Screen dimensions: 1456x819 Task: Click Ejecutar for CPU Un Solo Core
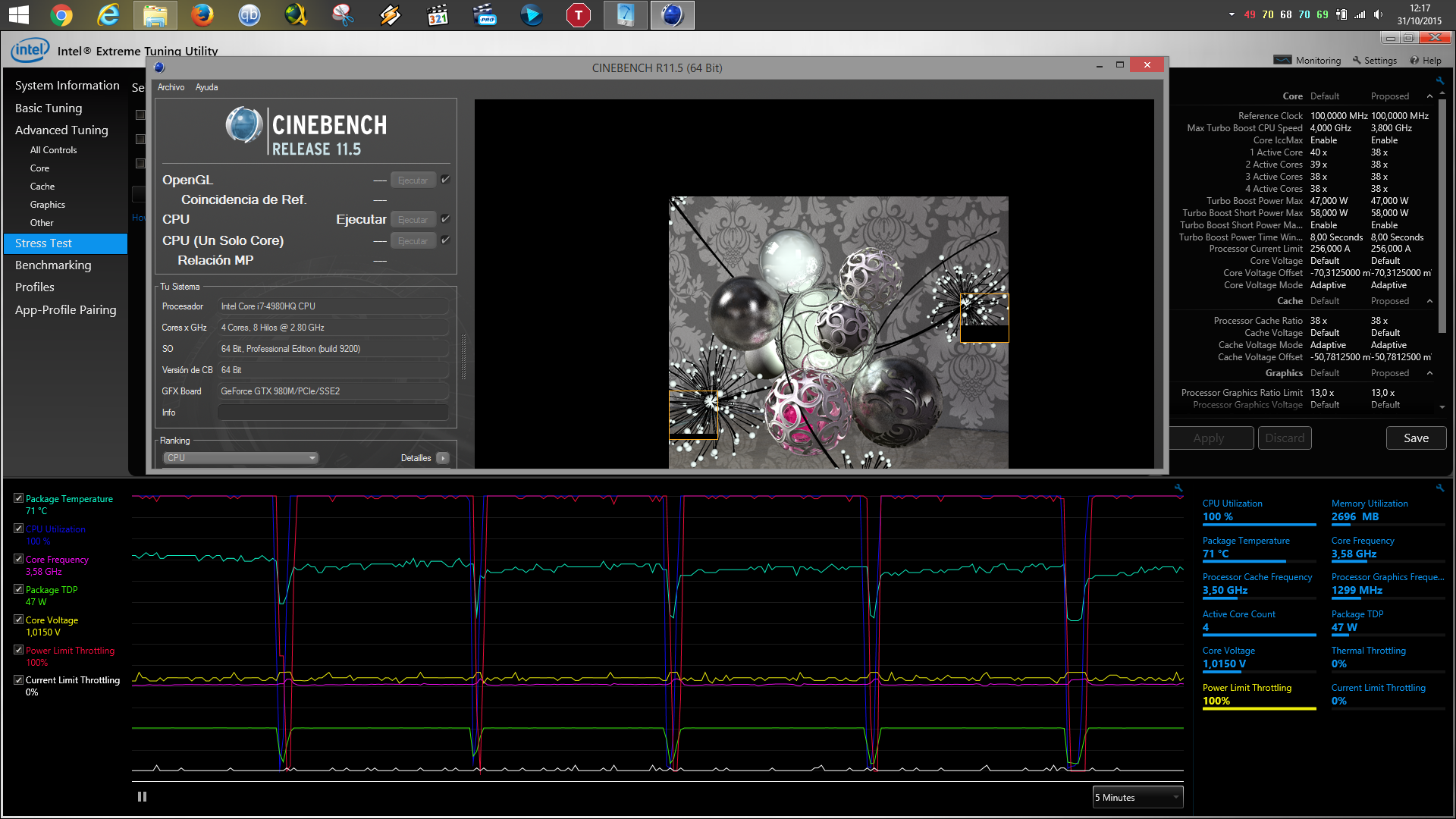tap(413, 241)
